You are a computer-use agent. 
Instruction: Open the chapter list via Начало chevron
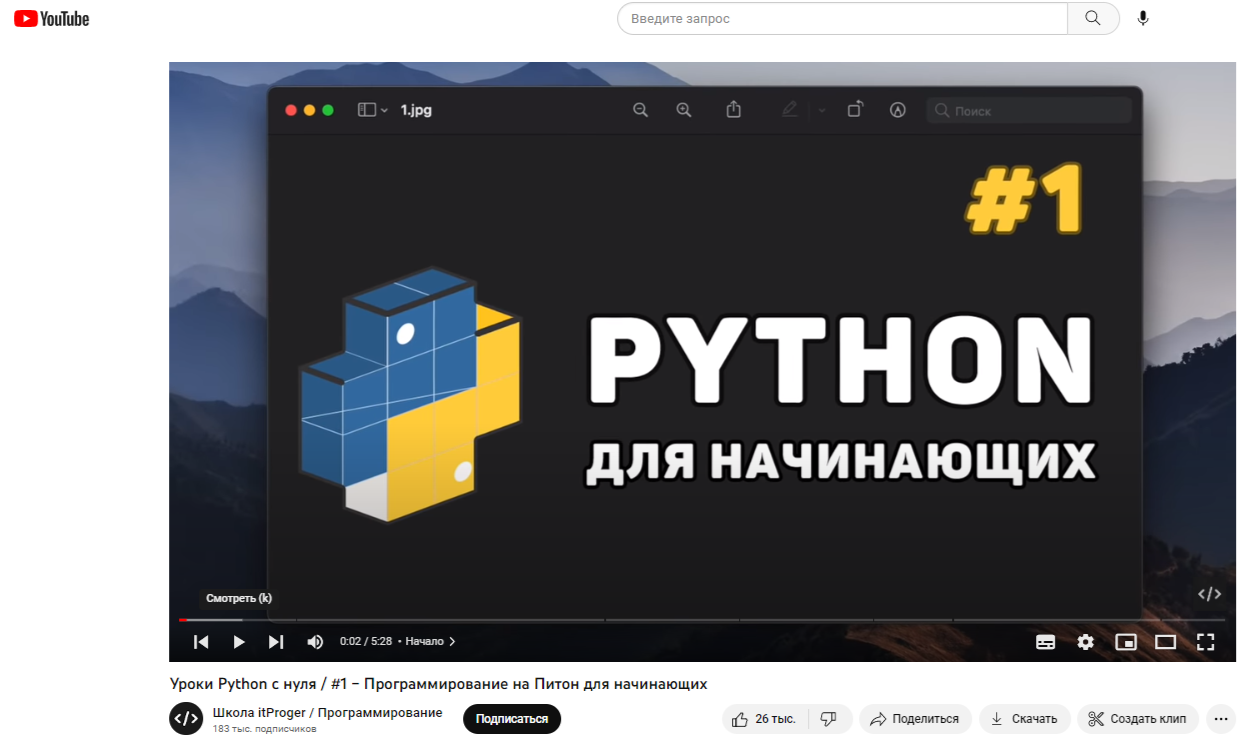[x=450, y=641]
